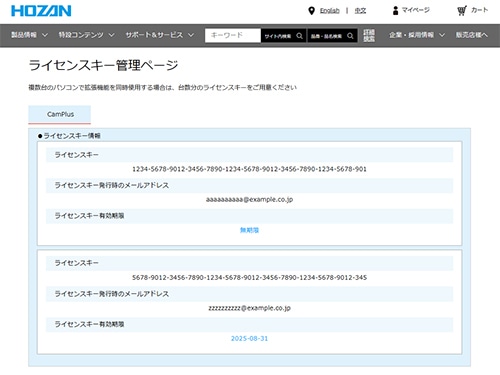Expand the 企業・採用情報 chevron
This screenshot has height=375, width=500.
click(x=442, y=35)
